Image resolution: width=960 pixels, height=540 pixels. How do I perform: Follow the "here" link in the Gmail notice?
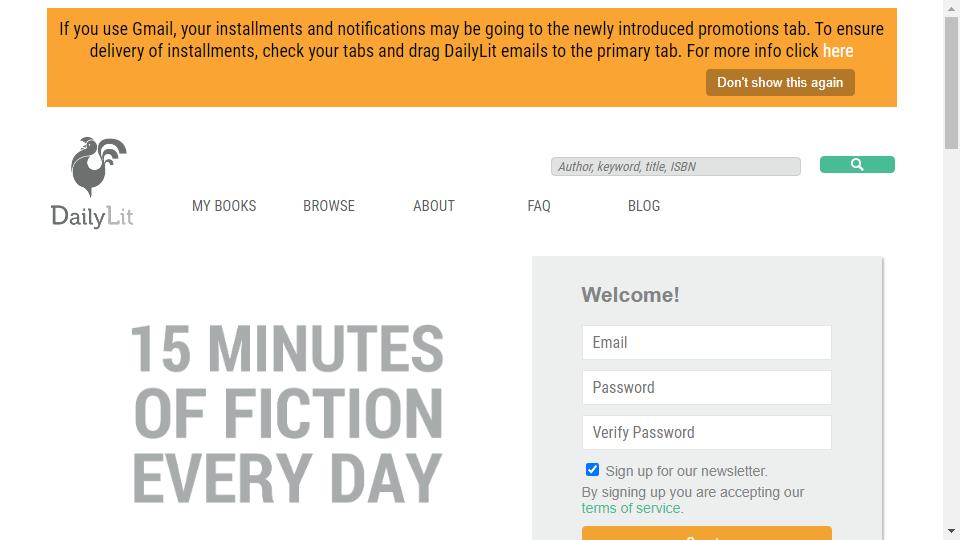[838, 51]
